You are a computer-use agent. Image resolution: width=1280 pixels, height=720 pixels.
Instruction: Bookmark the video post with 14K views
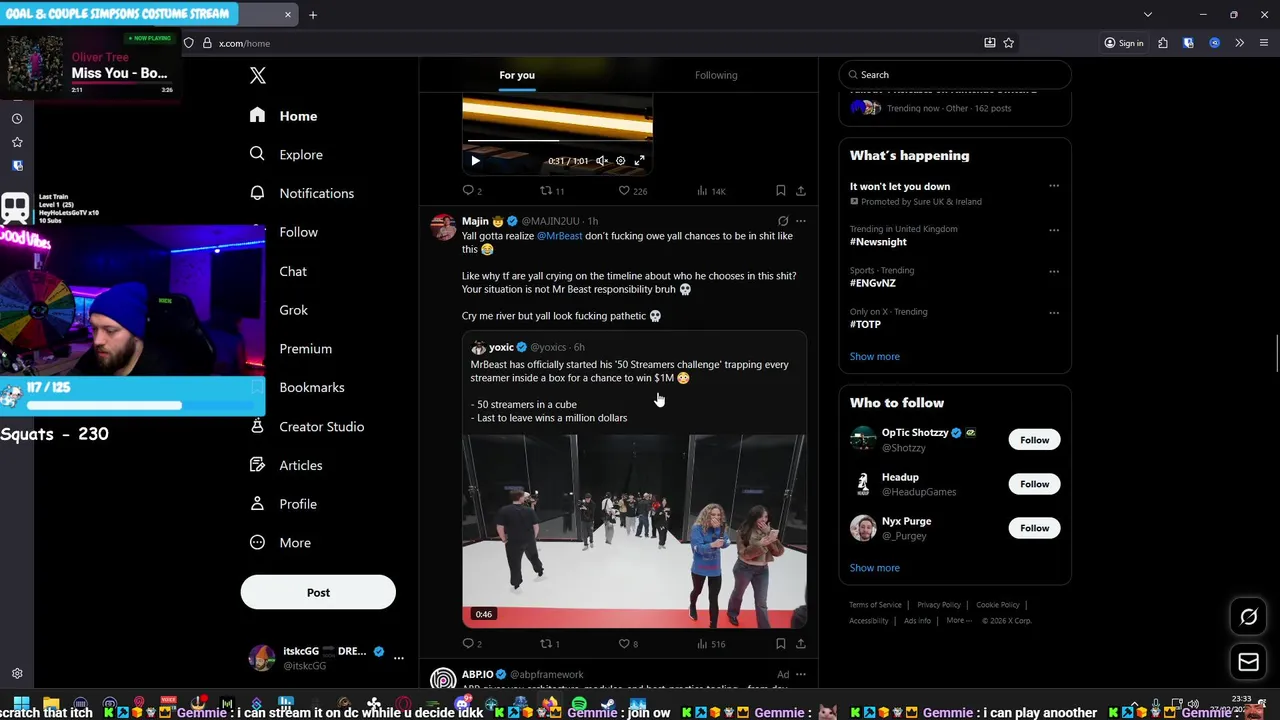pos(780,190)
